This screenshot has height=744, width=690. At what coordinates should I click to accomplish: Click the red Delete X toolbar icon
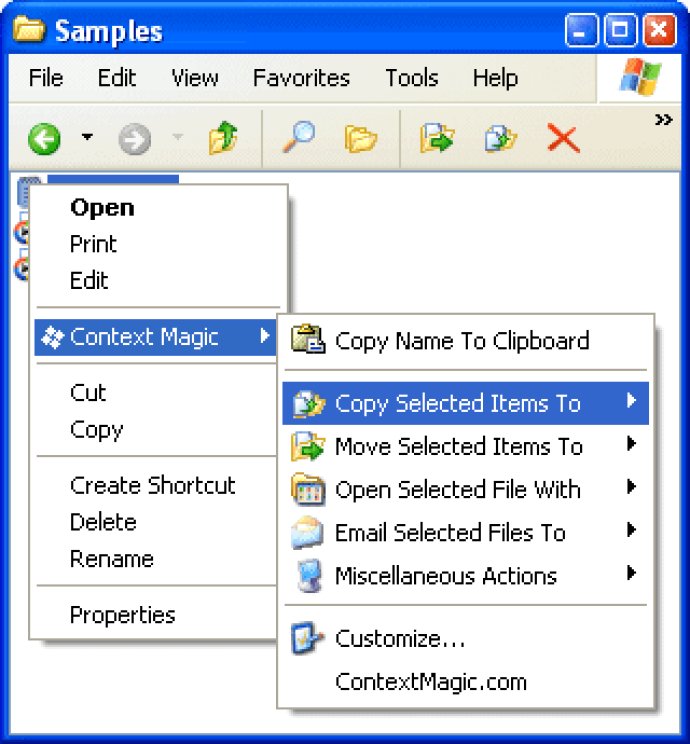[563, 138]
